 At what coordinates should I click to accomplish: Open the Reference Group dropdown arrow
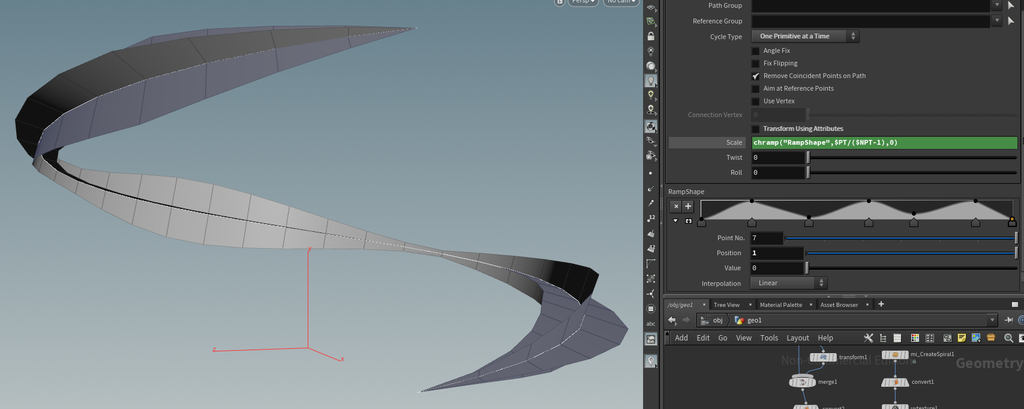pyautogui.click(x=997, y=21)
